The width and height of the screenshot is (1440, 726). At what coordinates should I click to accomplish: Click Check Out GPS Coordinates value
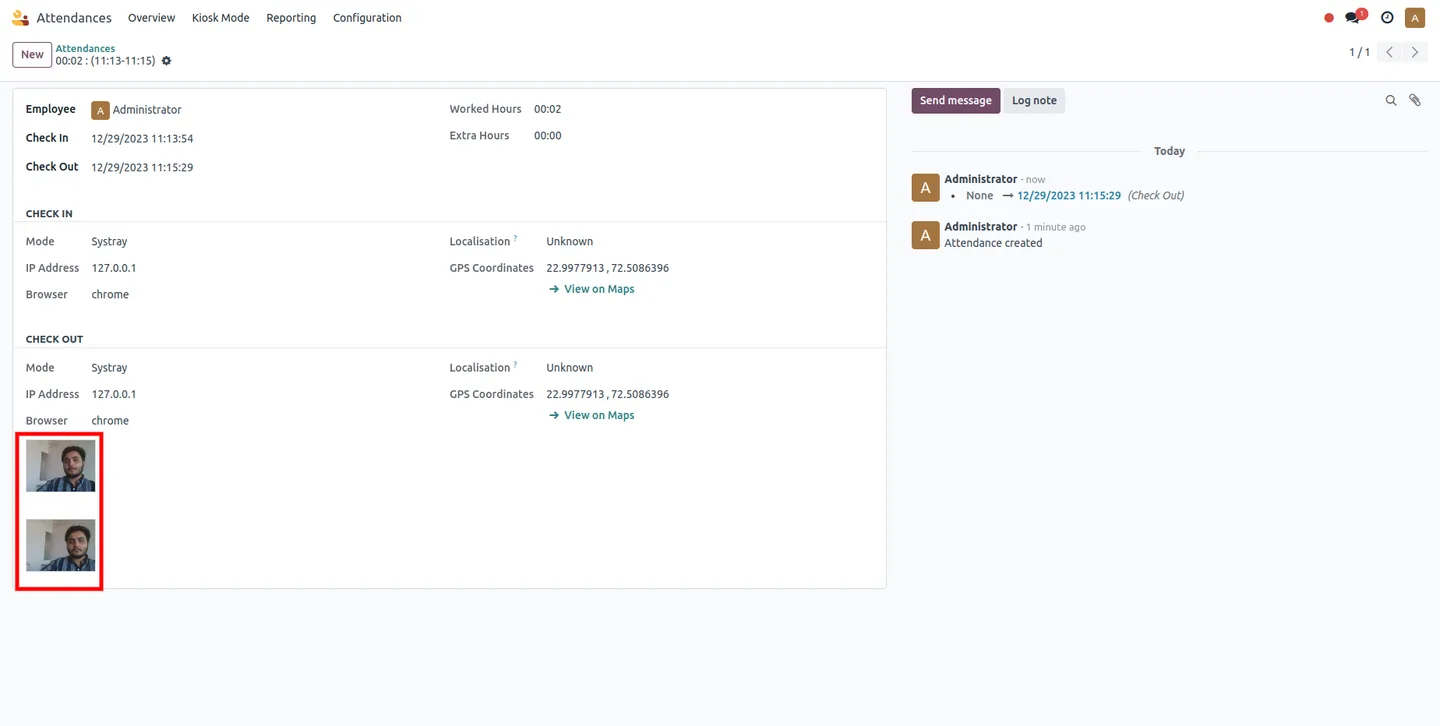click(x=607, y=394)
